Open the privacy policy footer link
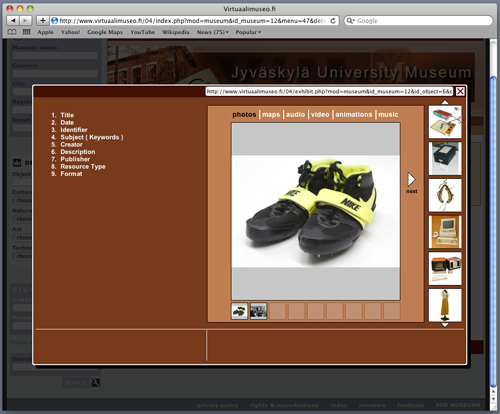Image resolution: width=500 pixels, height=414 pixels. point(217,405)
